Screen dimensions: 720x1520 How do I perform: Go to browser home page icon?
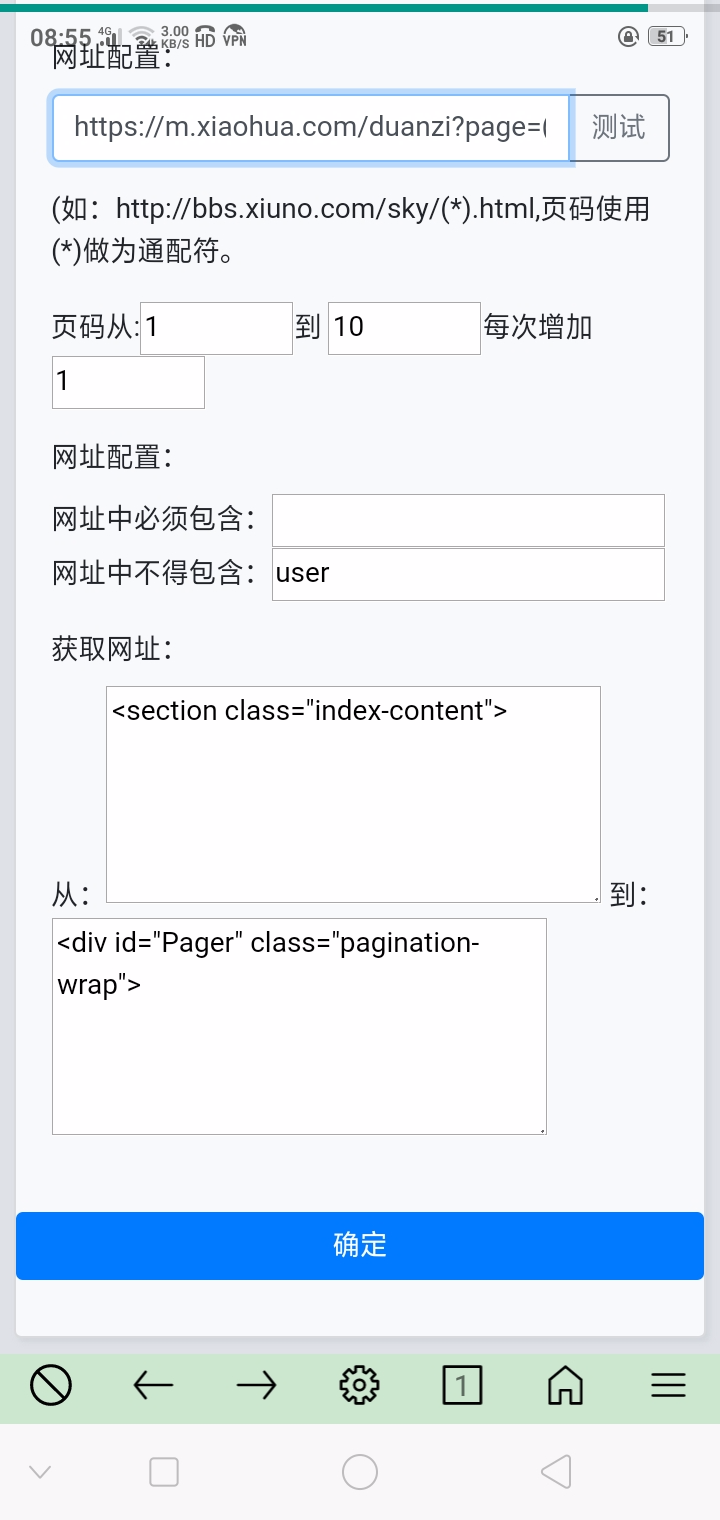(565, 1385)
